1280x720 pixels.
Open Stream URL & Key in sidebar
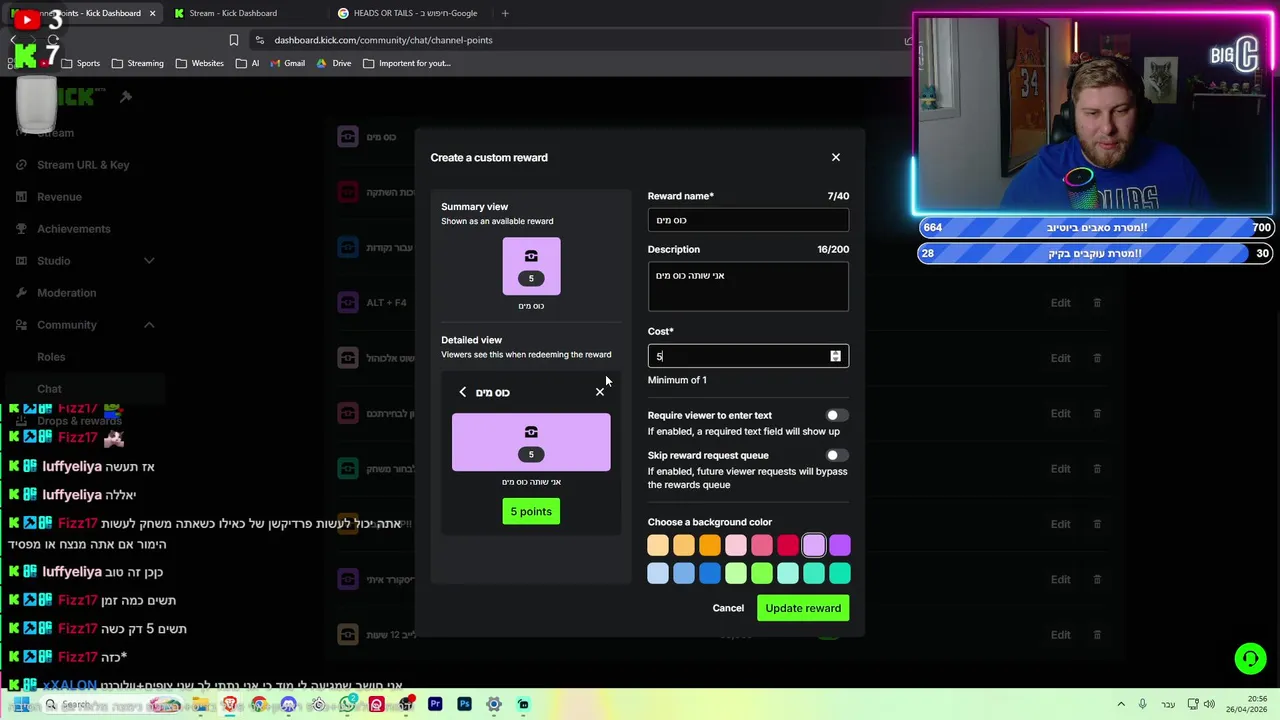point(83,165)
